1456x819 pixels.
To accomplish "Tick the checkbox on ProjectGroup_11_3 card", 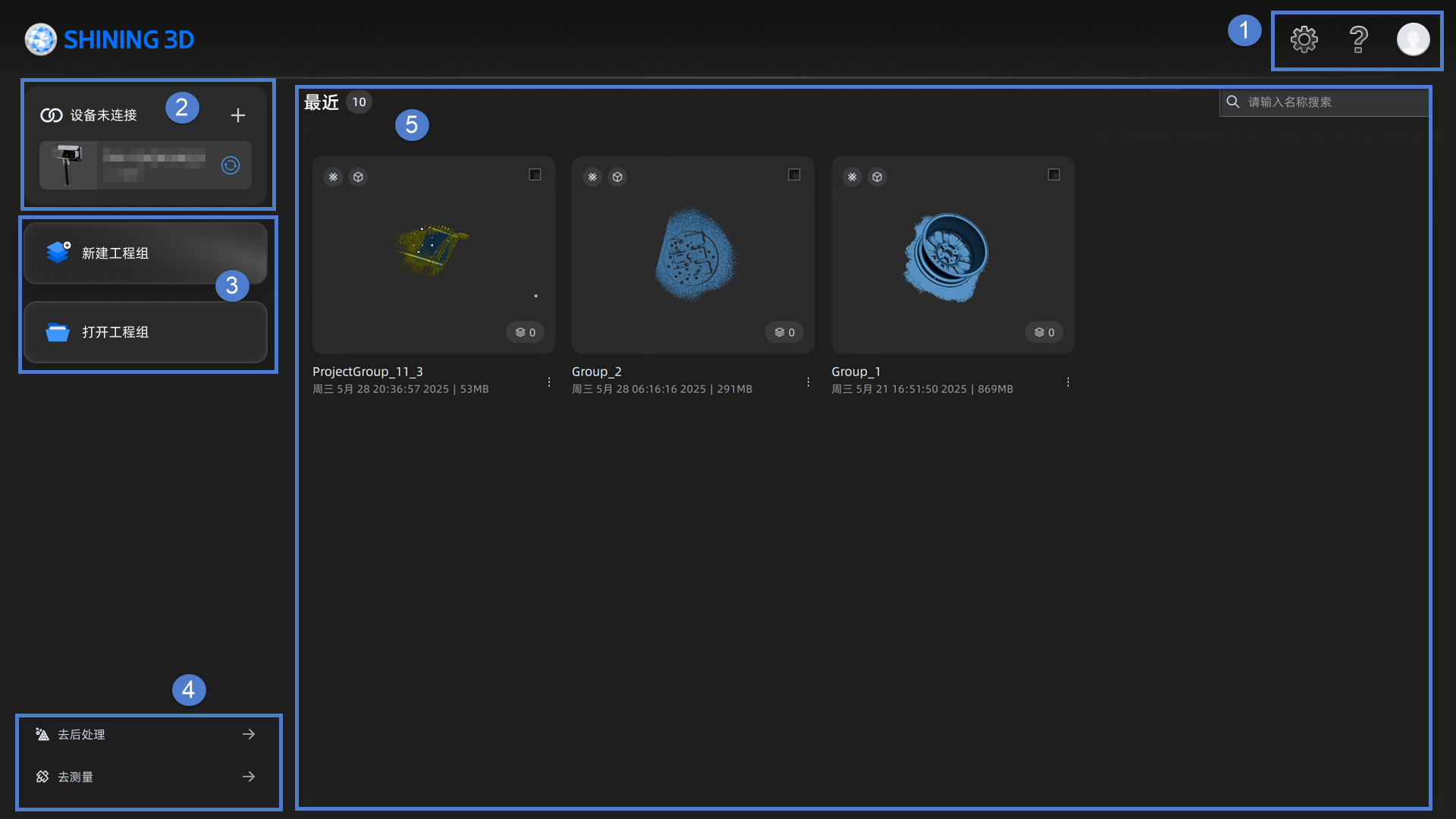I will click(535, 174).
